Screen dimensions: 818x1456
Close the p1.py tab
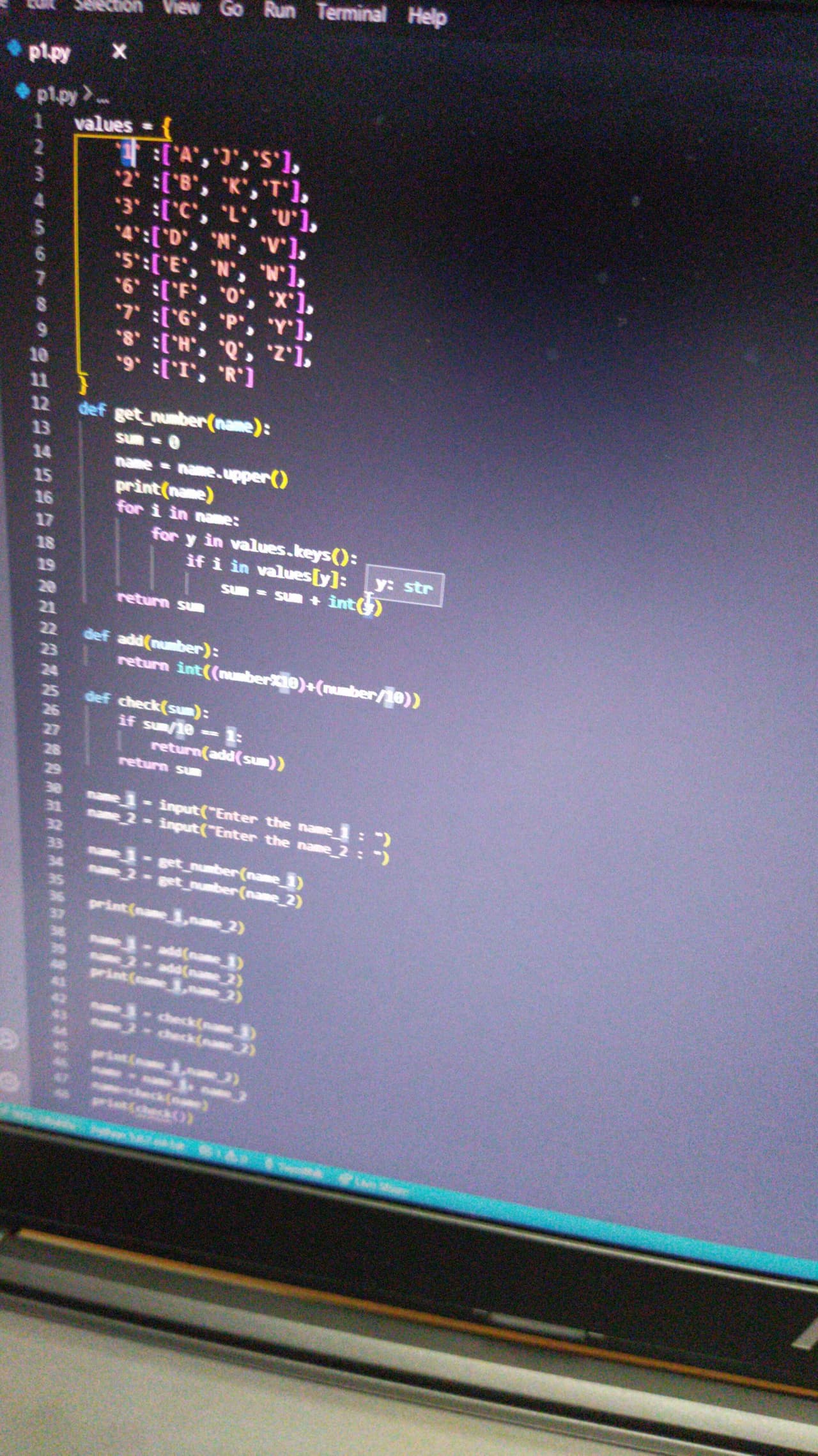(x=119, y=51)
